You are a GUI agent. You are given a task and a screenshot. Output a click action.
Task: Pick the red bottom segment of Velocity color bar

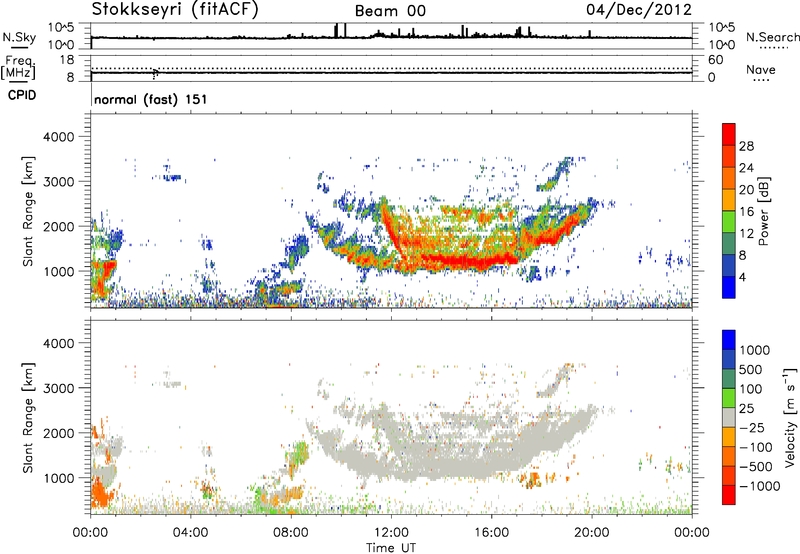tap(729, 495)
